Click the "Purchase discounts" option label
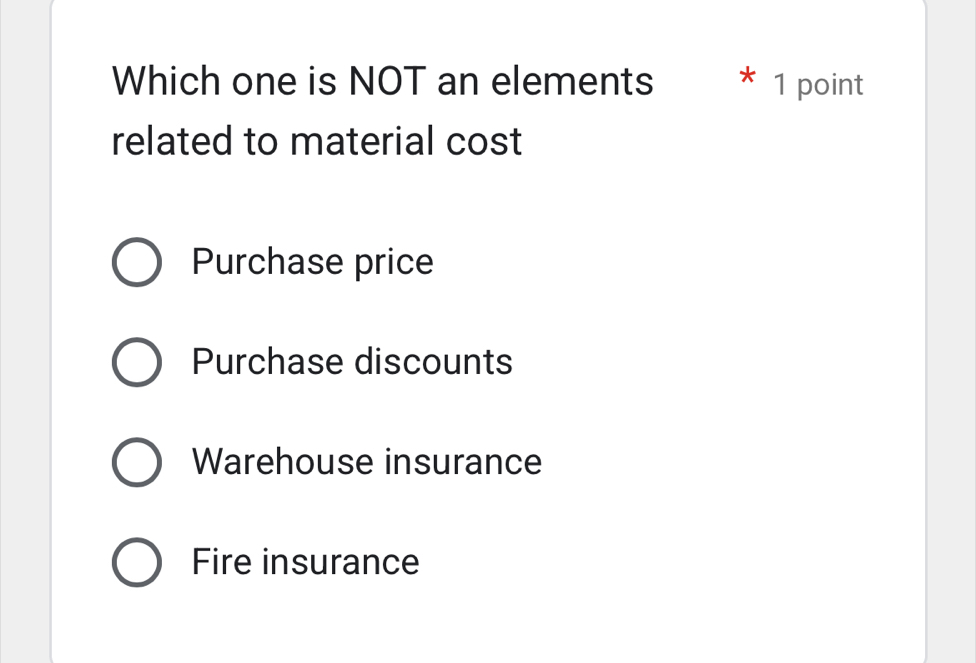The image size is (976, 663). click(x=352, y=362)
